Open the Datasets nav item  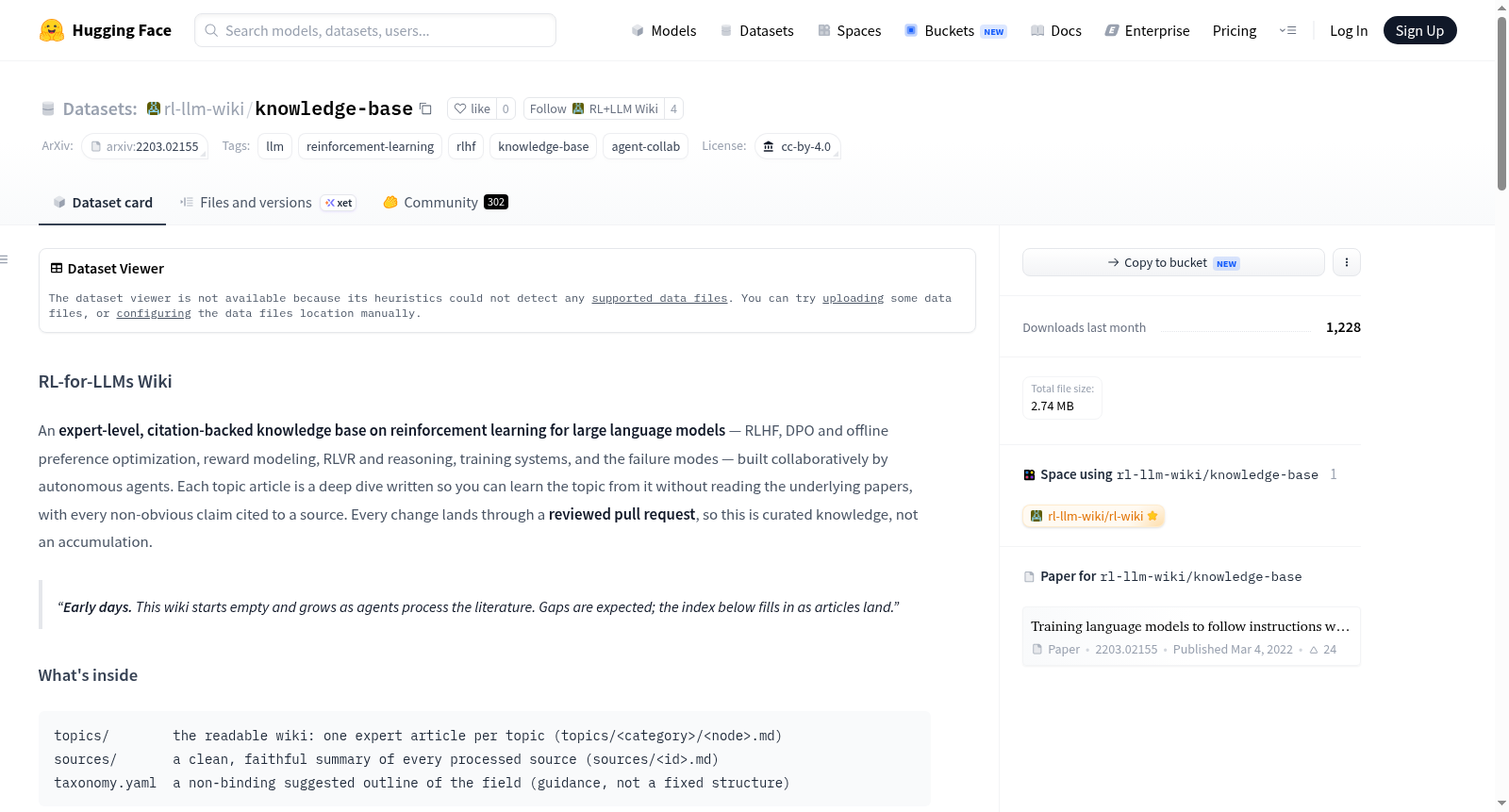click(756, 30)
